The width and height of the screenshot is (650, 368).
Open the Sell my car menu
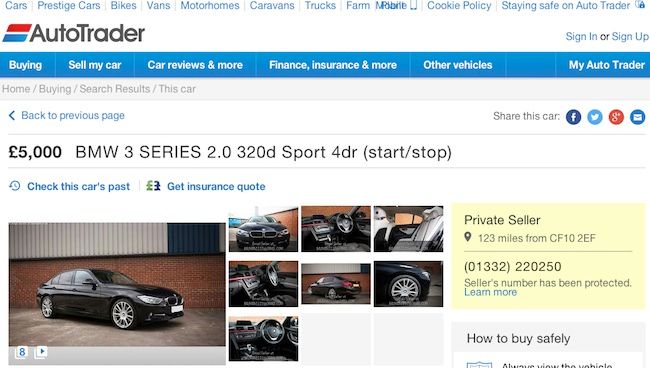tap(95, 65)
